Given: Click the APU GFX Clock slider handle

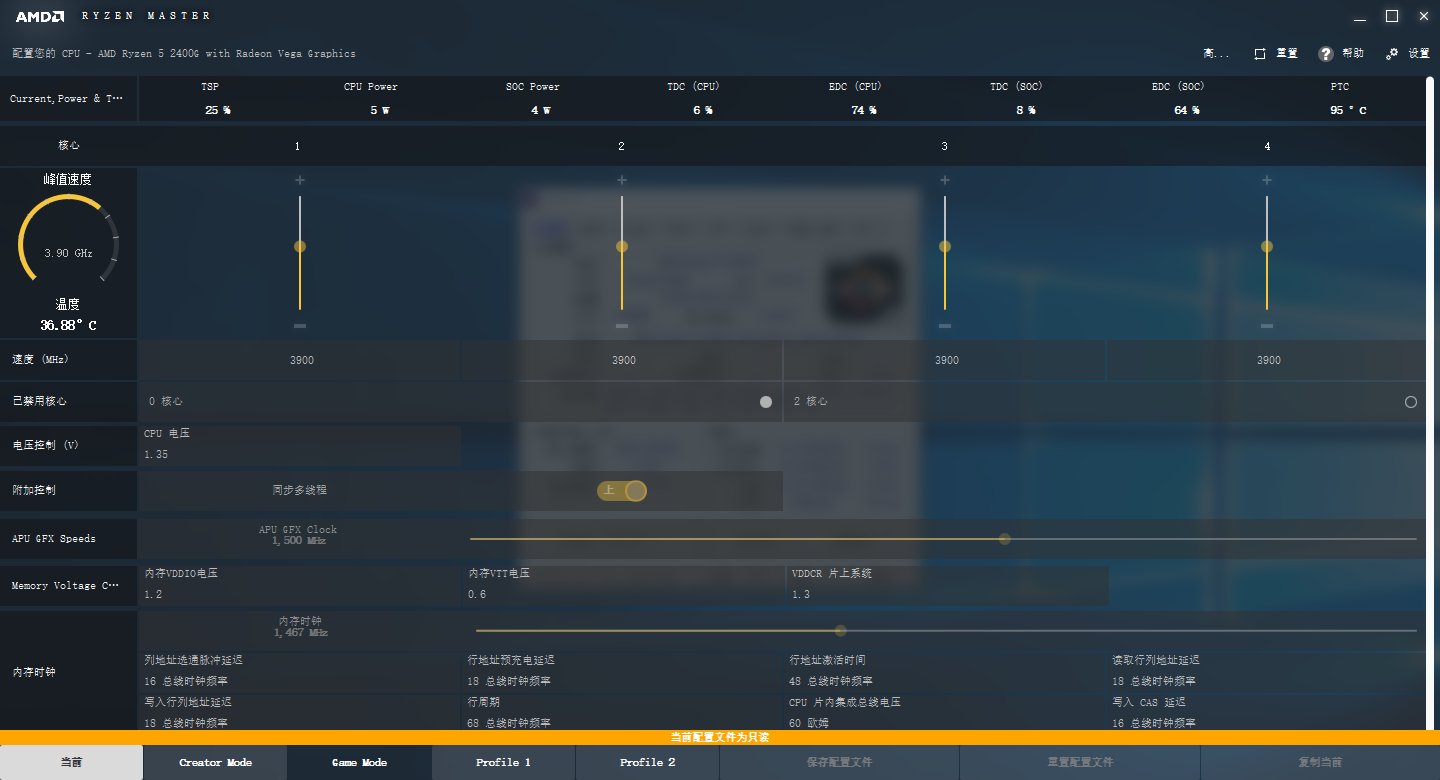Looking at the screenshot, I should pos(1005,539).
